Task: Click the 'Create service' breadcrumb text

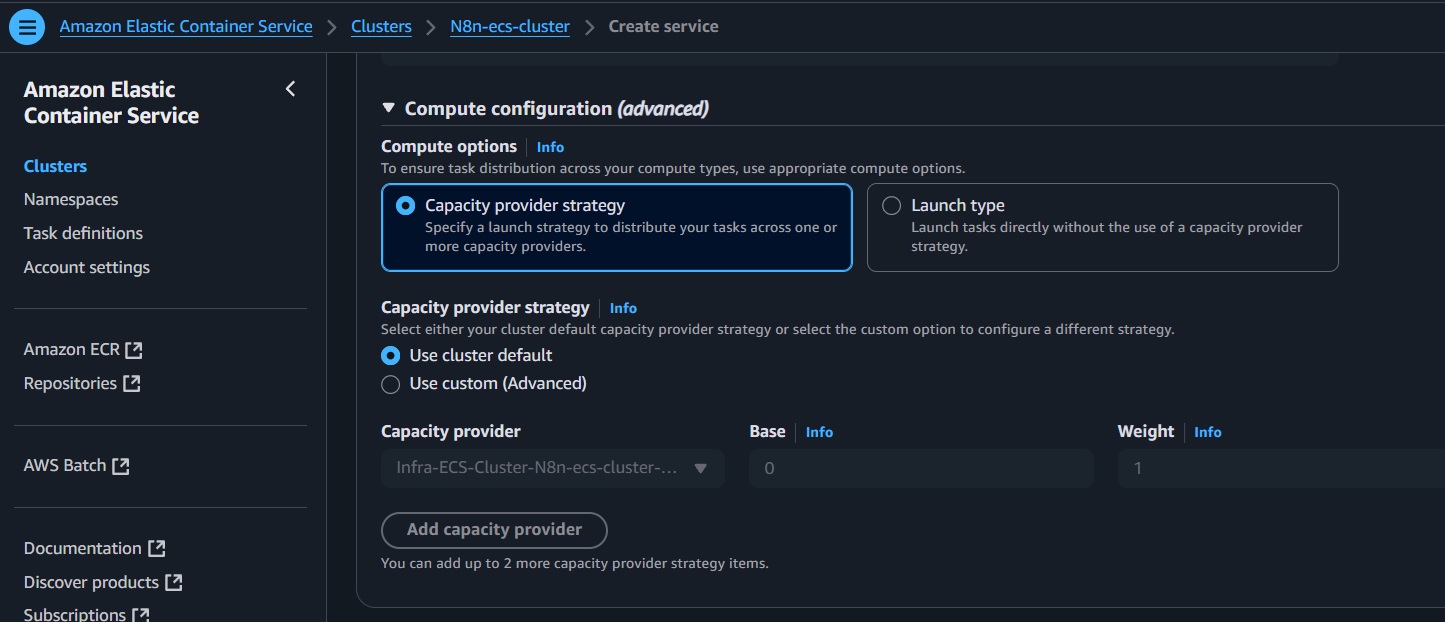Action: pyautogui.click(x=664, y=27)
